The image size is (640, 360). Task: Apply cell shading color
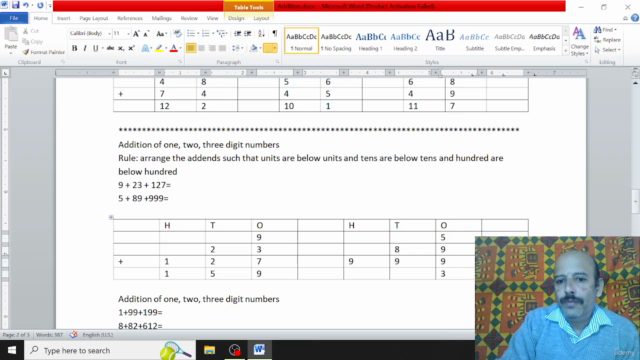[253, 48]
